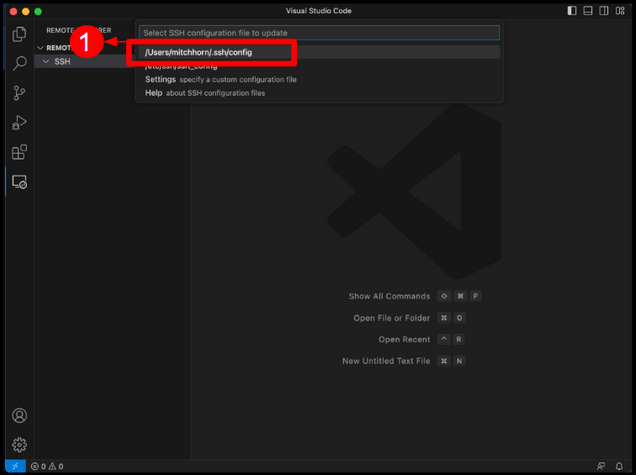Viewport: 636px width, 475px height.
Task: Choose Help about SSH configuration files
Action: click(319, 93)
